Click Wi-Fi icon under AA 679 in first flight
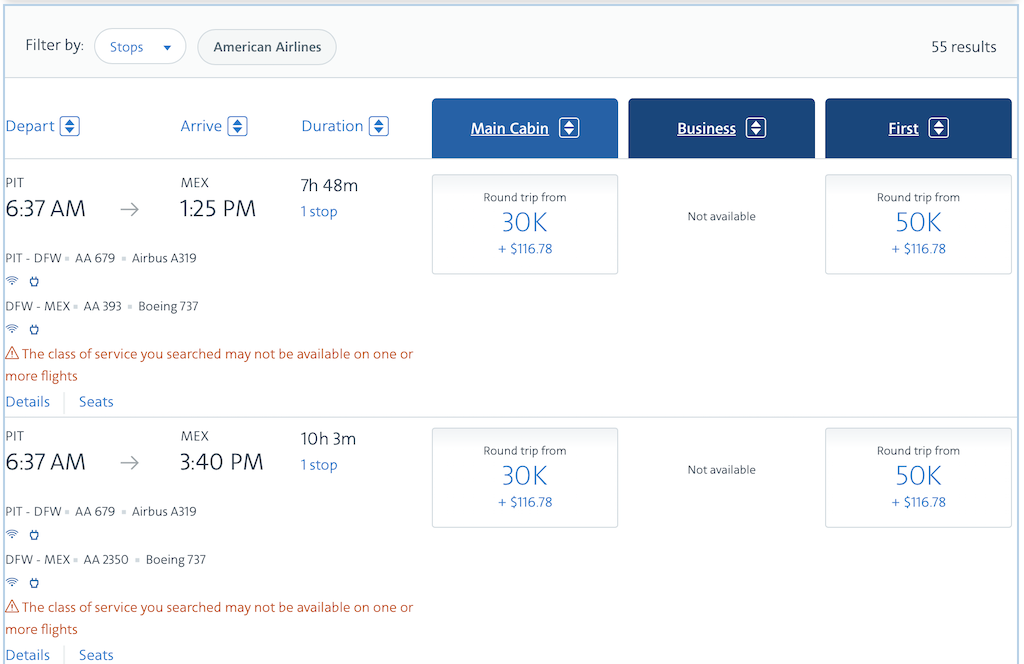The height and width of the screenshot is (664, 1024). click(x=12, y=281)
